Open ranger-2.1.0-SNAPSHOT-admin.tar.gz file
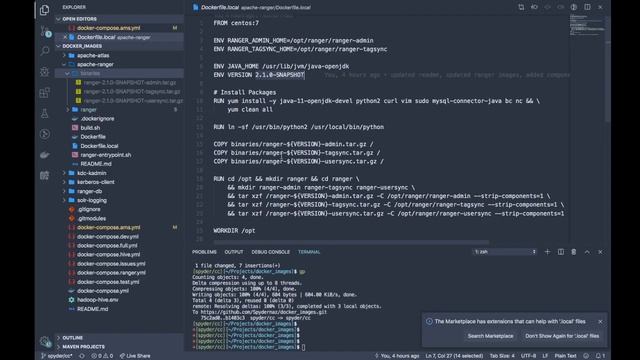Viewport: 640px width, 360px height. point(129,82)
